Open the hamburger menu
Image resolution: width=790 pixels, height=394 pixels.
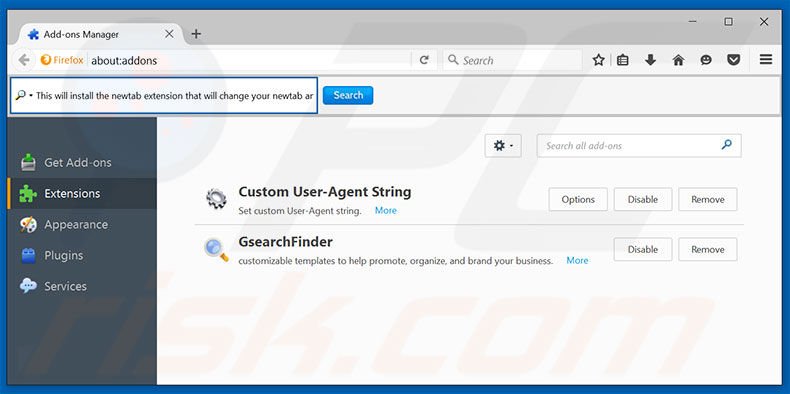pyautogui.click(x=766, y=59)
